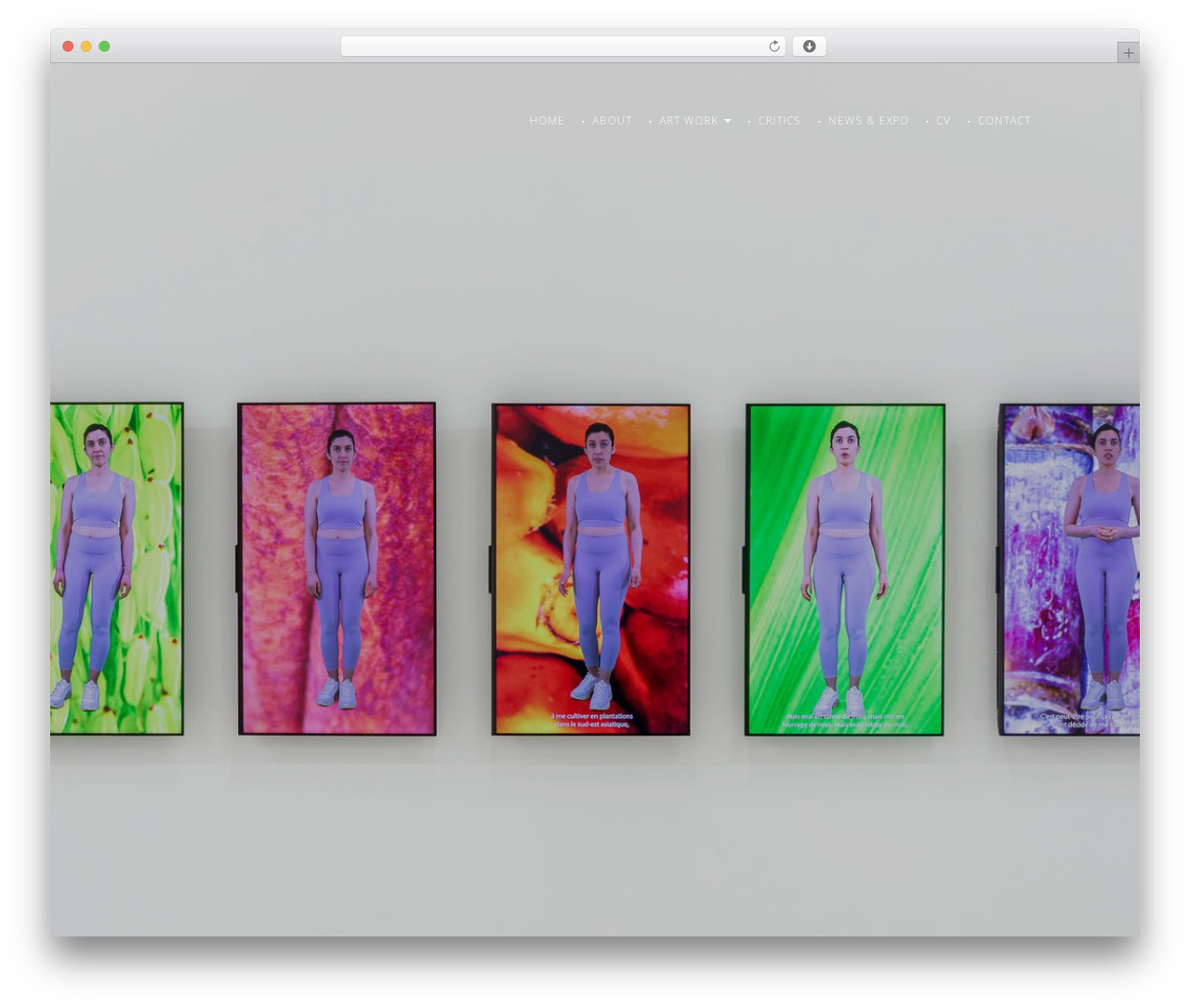Open the About page
The width and height of the screenshot is (1190, 1008).
click(612, 121)
